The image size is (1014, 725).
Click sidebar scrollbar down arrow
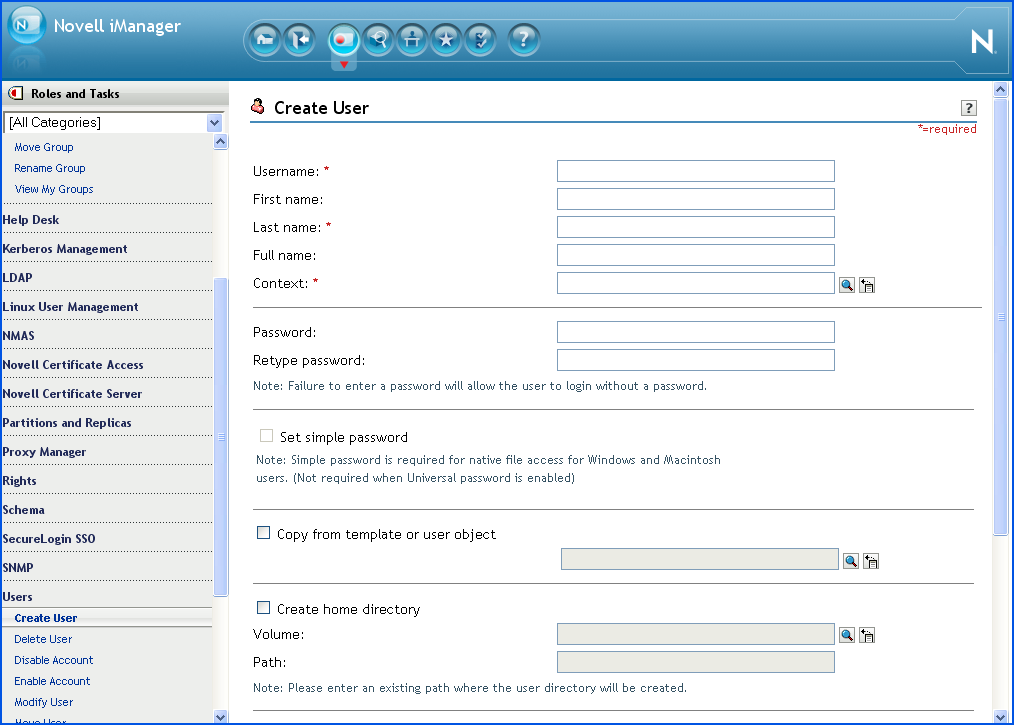221,717
